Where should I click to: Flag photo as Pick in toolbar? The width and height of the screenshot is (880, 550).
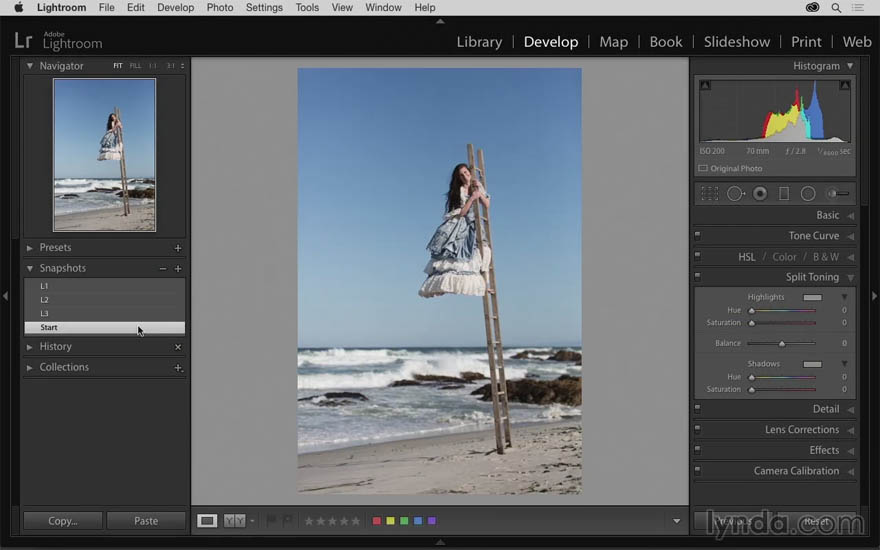coord(272,521)
